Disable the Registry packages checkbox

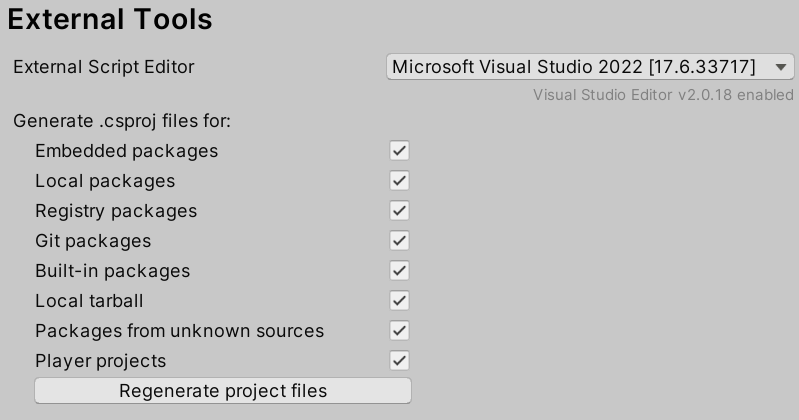(x=400, y=211)
